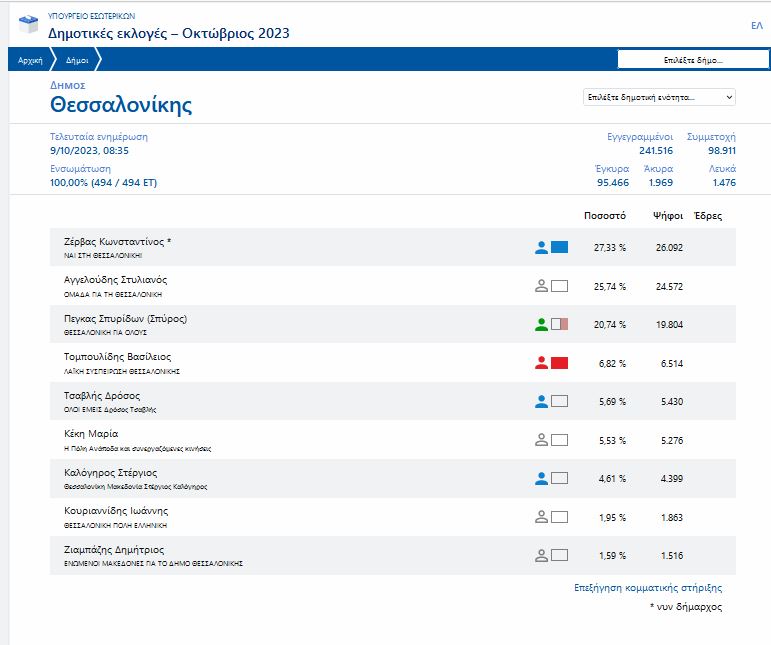Viewport: 771px width, 645px height.
Task: Click gray person icon for Αγγελούδης Στυλιανός
Action: 541,286
